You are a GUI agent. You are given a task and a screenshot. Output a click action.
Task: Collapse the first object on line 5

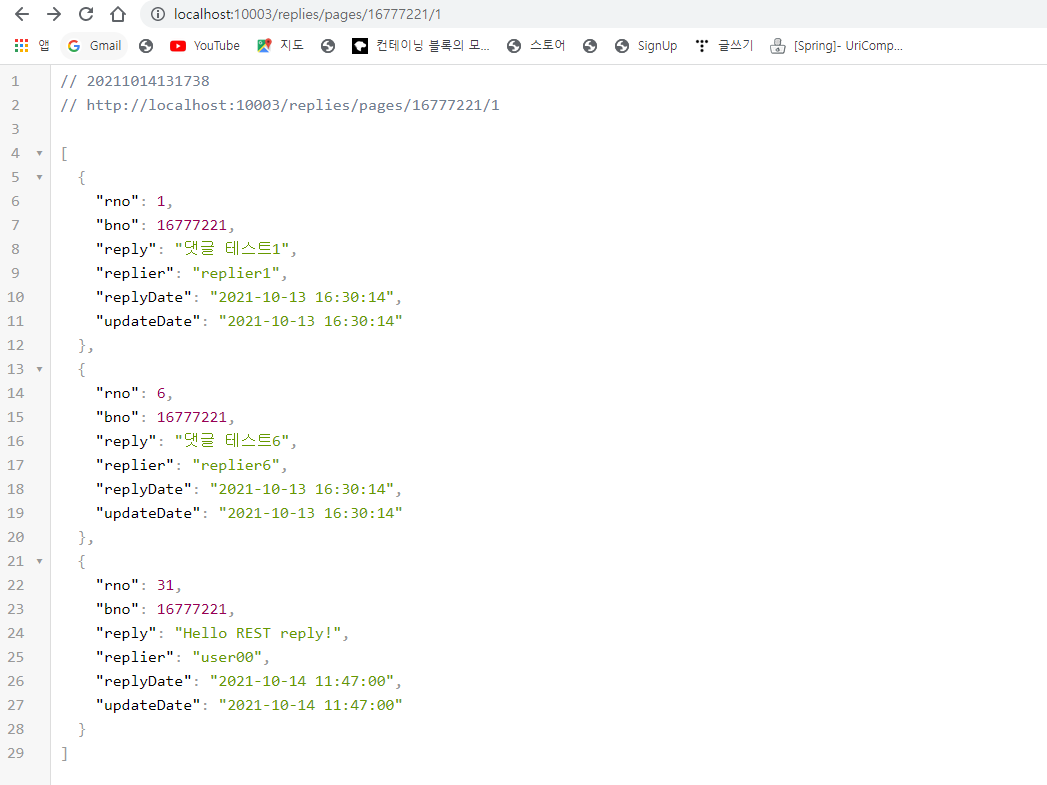coord(39,178)
